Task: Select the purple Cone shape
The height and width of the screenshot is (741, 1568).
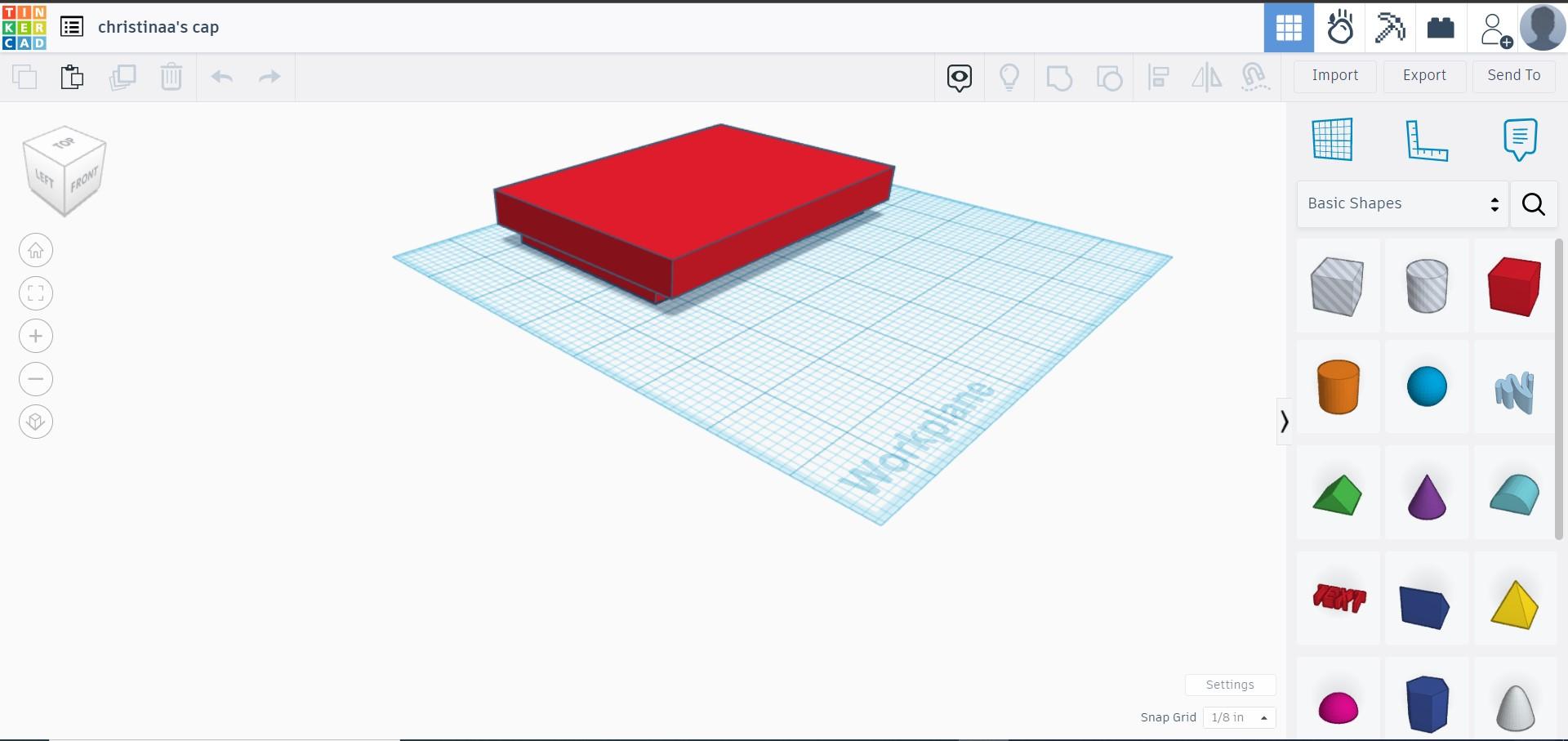Action: 1427,496
